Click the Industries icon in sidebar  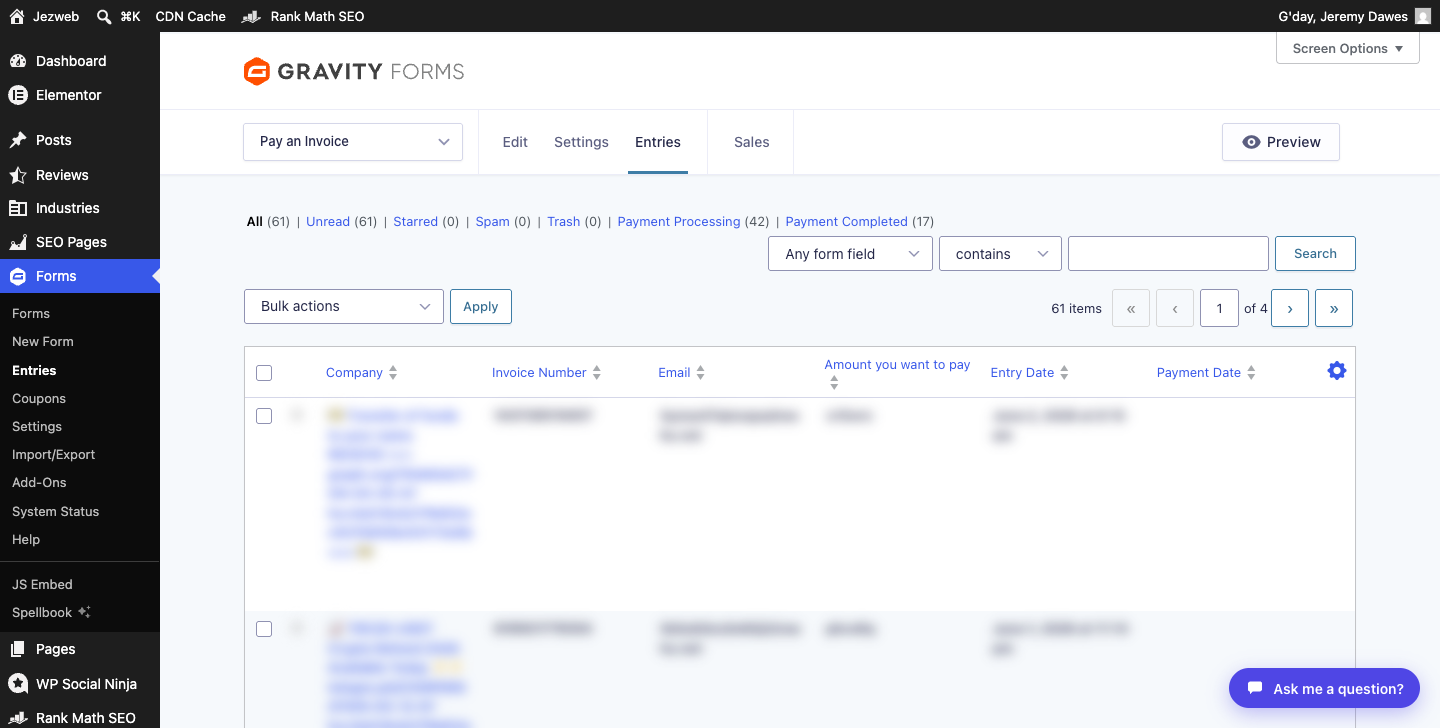tap(18, 208)
